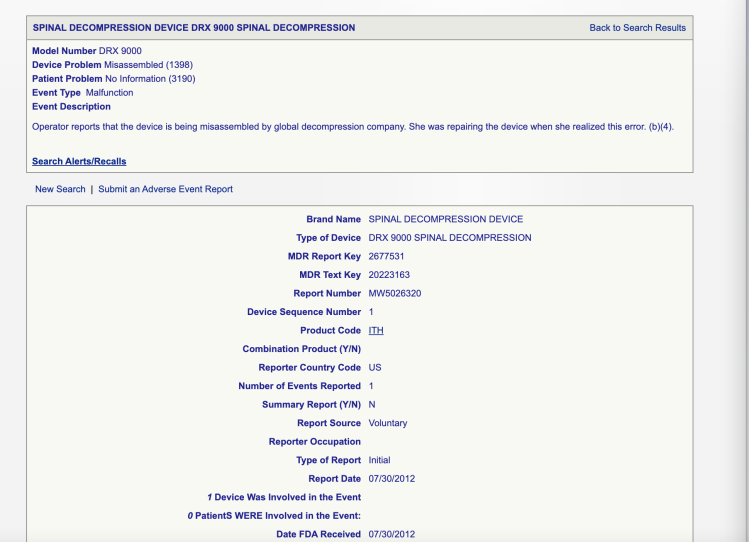The width and height of the screenshot is (749, 542).
Task: Click the page heading for the DRX 9000 report
Action: (194, 28)
